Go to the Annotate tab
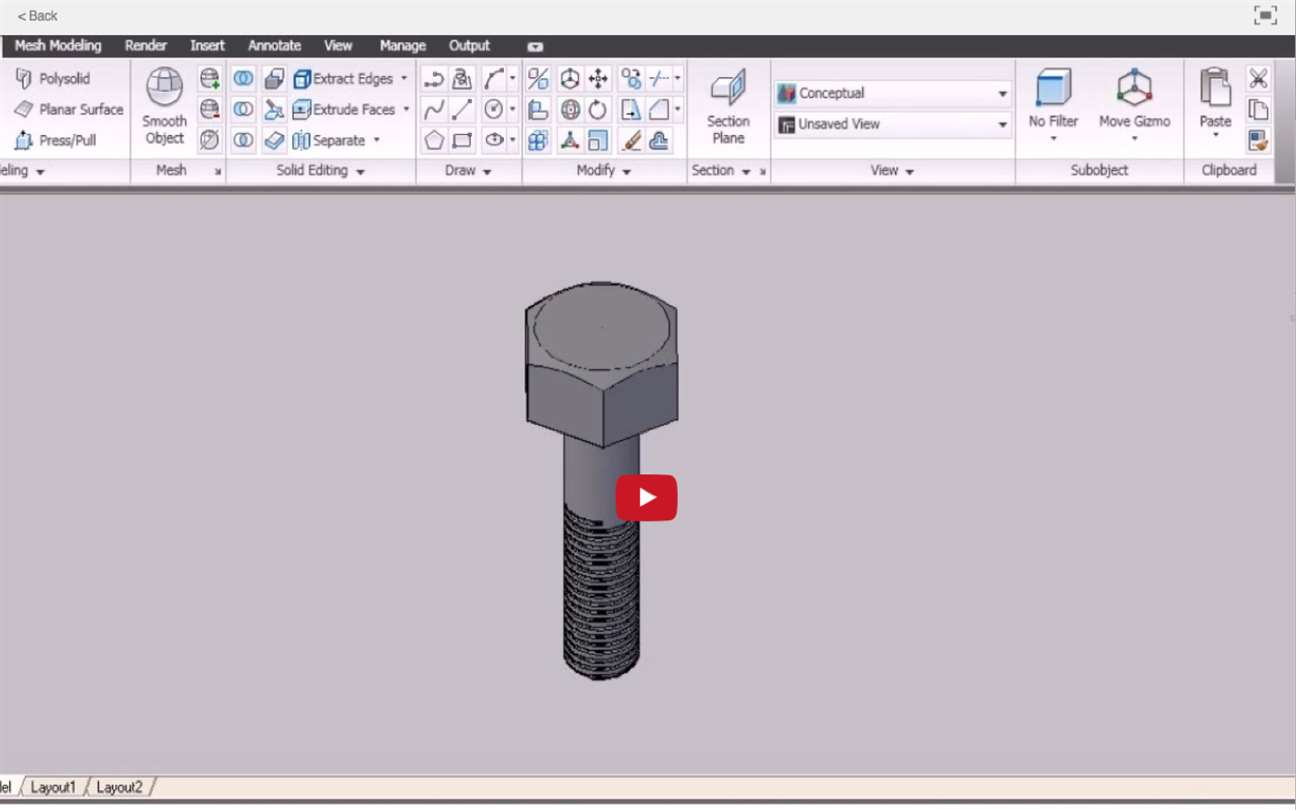 [275, 46]
